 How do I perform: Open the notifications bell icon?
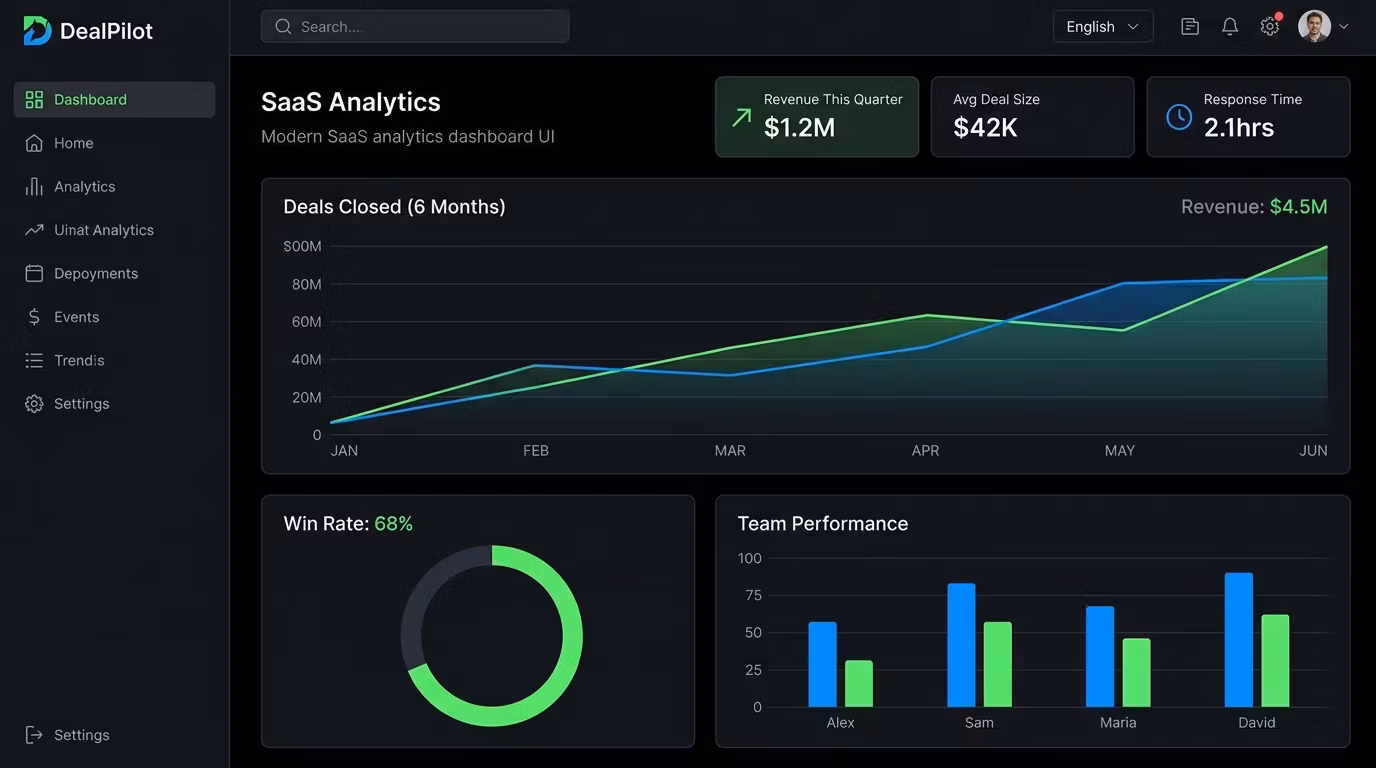coord(1230,27)
